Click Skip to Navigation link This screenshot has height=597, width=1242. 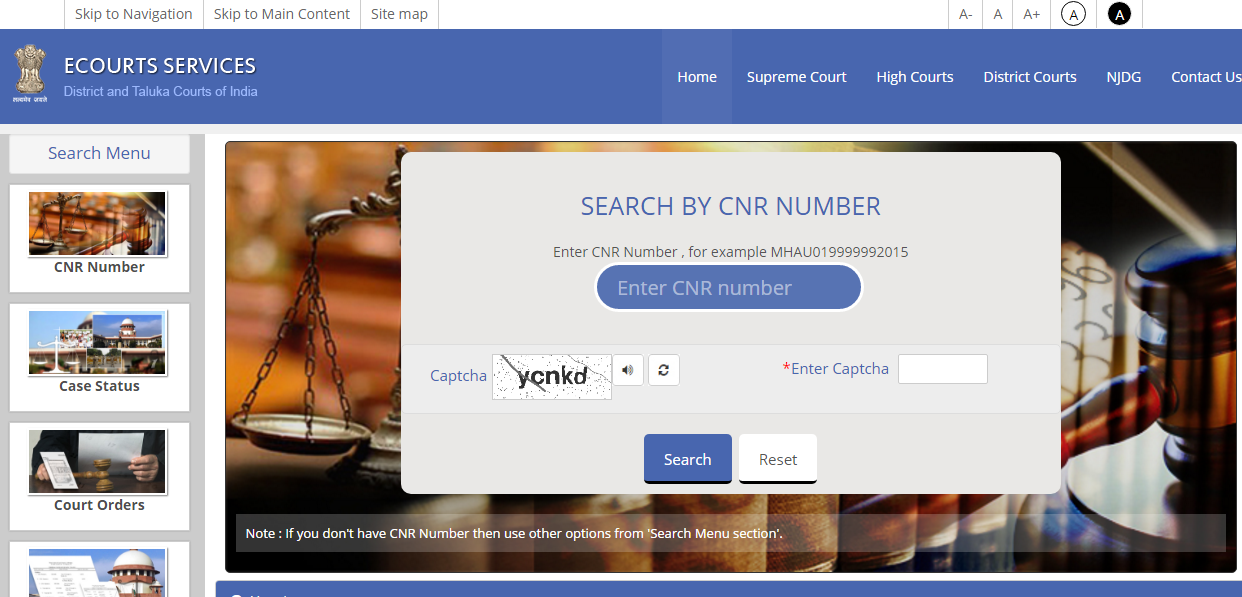click(x=133, y=14)
